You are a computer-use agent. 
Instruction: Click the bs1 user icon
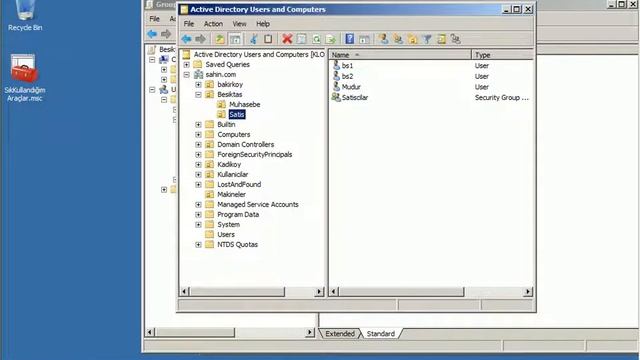pyautogui.click(x=336, y=65)
